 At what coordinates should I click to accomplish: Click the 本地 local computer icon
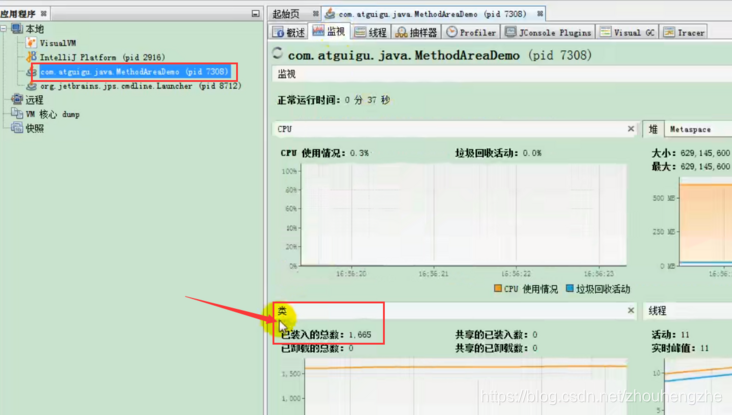[17, 28]
